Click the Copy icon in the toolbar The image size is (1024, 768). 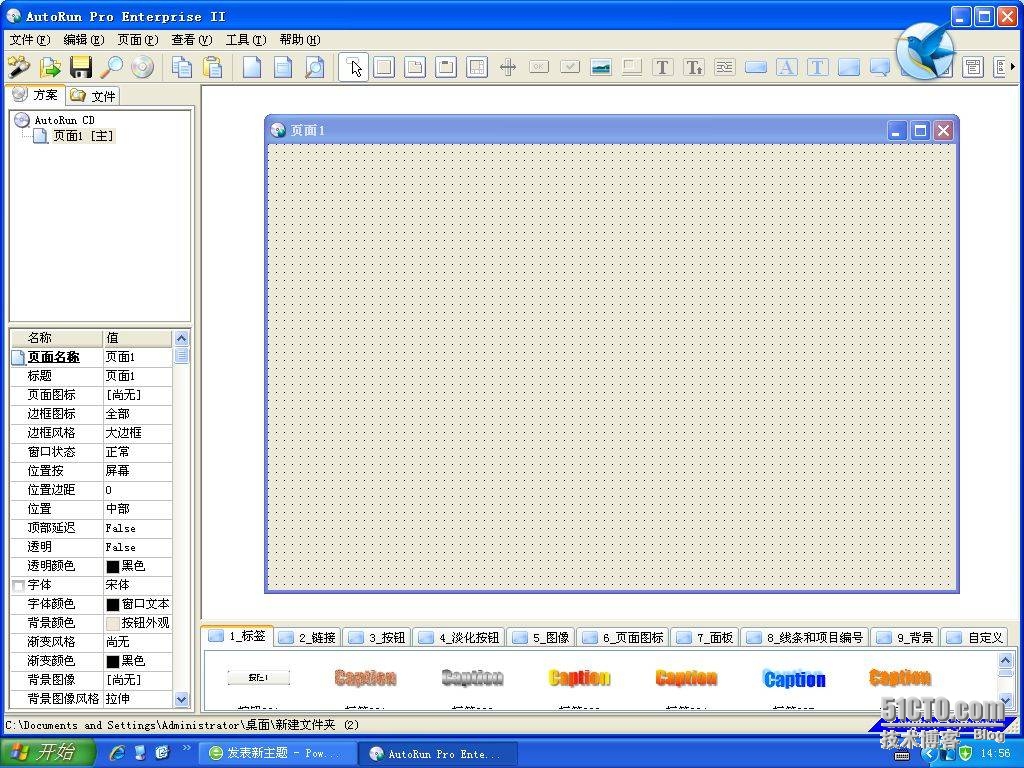[182, 67]
